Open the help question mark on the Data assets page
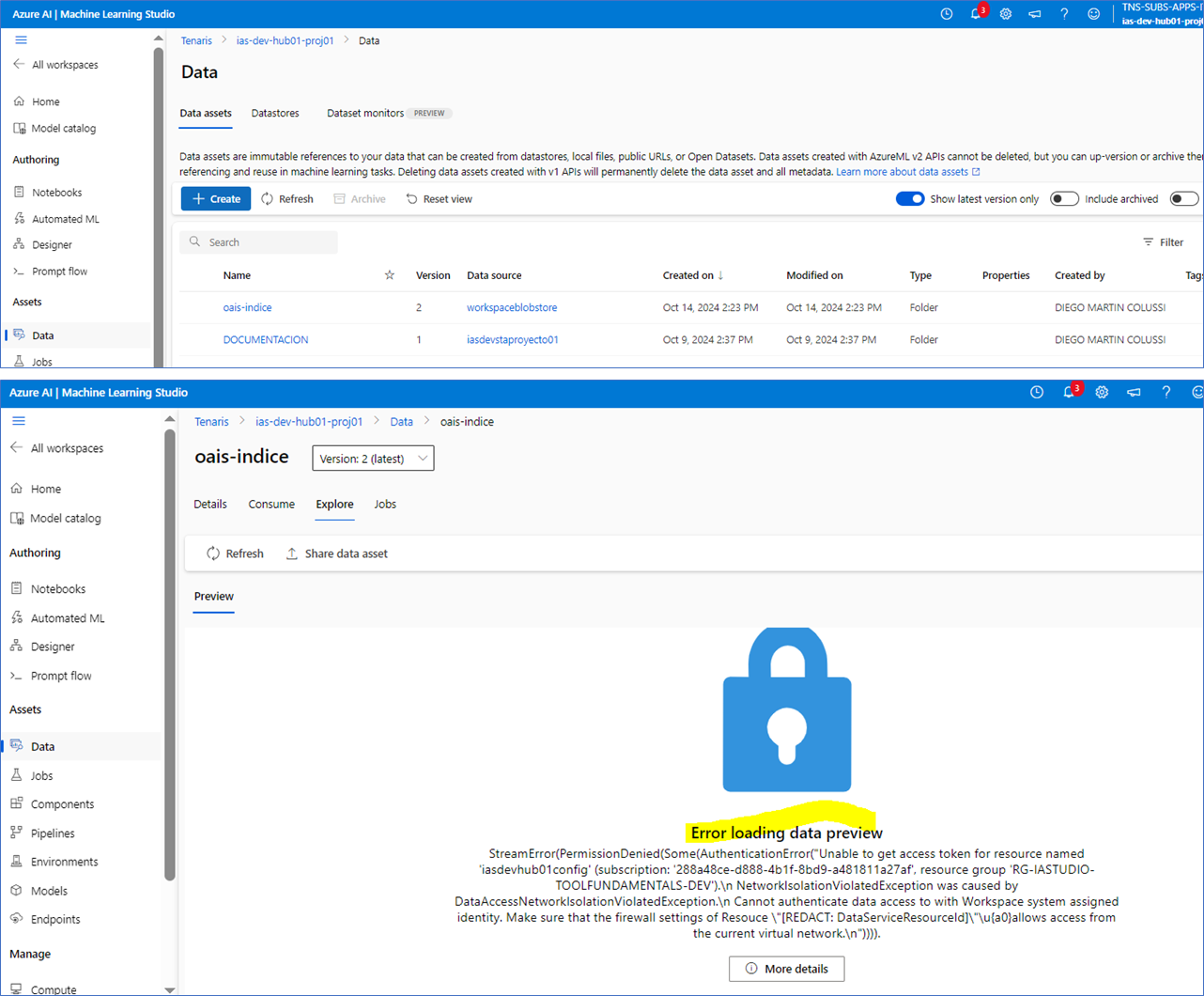 pos(1064,14)
